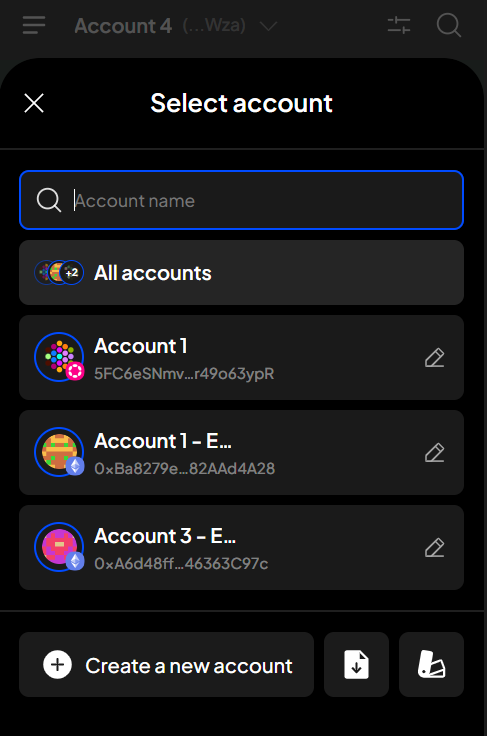
Task: Click the All accounts stacked avatars
Action: pos(59,273)
